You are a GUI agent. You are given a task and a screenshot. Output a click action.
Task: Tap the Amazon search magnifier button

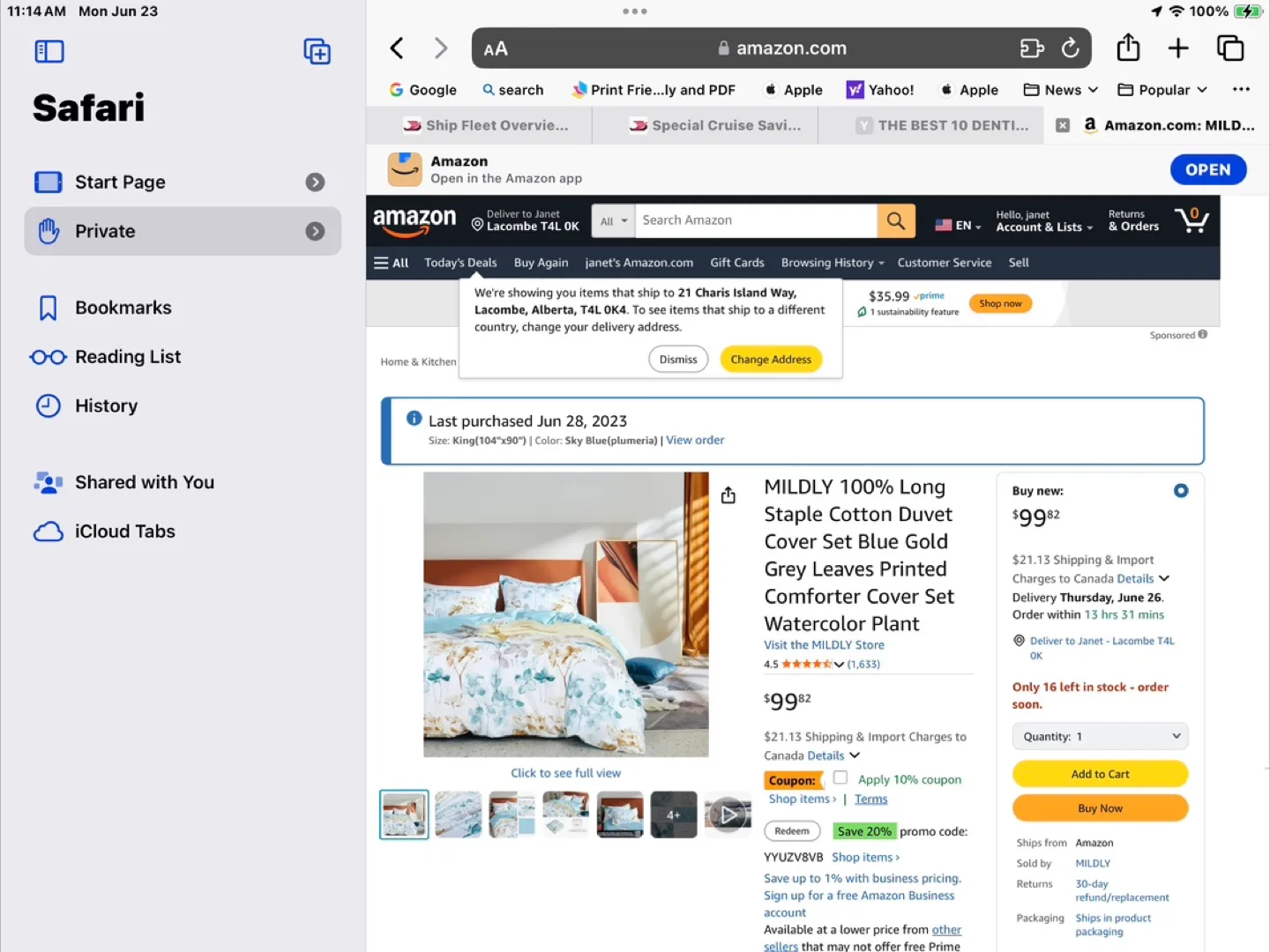pos(896,221)
